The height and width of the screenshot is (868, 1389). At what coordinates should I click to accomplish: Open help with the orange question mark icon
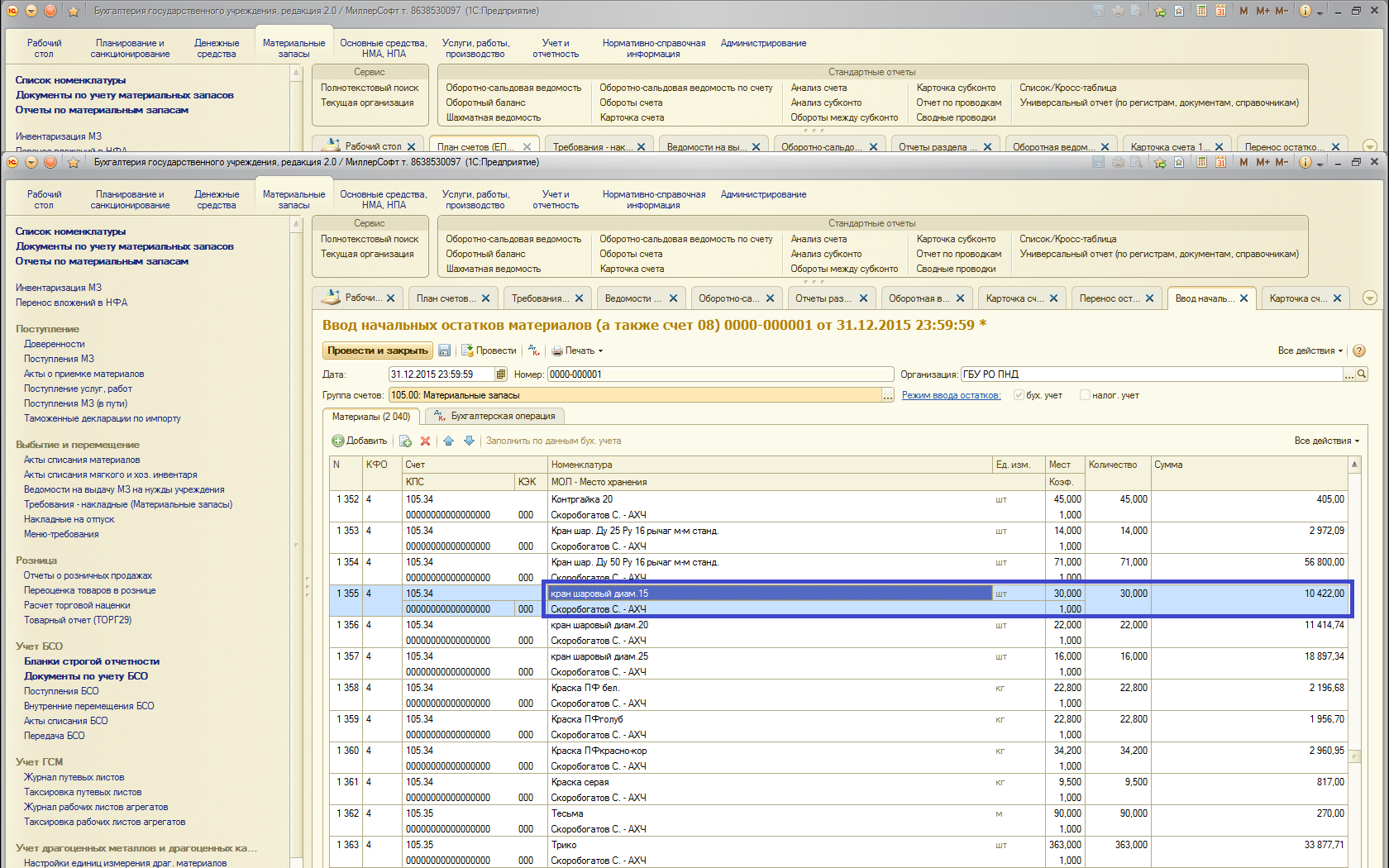click(x=1359, y=351)
